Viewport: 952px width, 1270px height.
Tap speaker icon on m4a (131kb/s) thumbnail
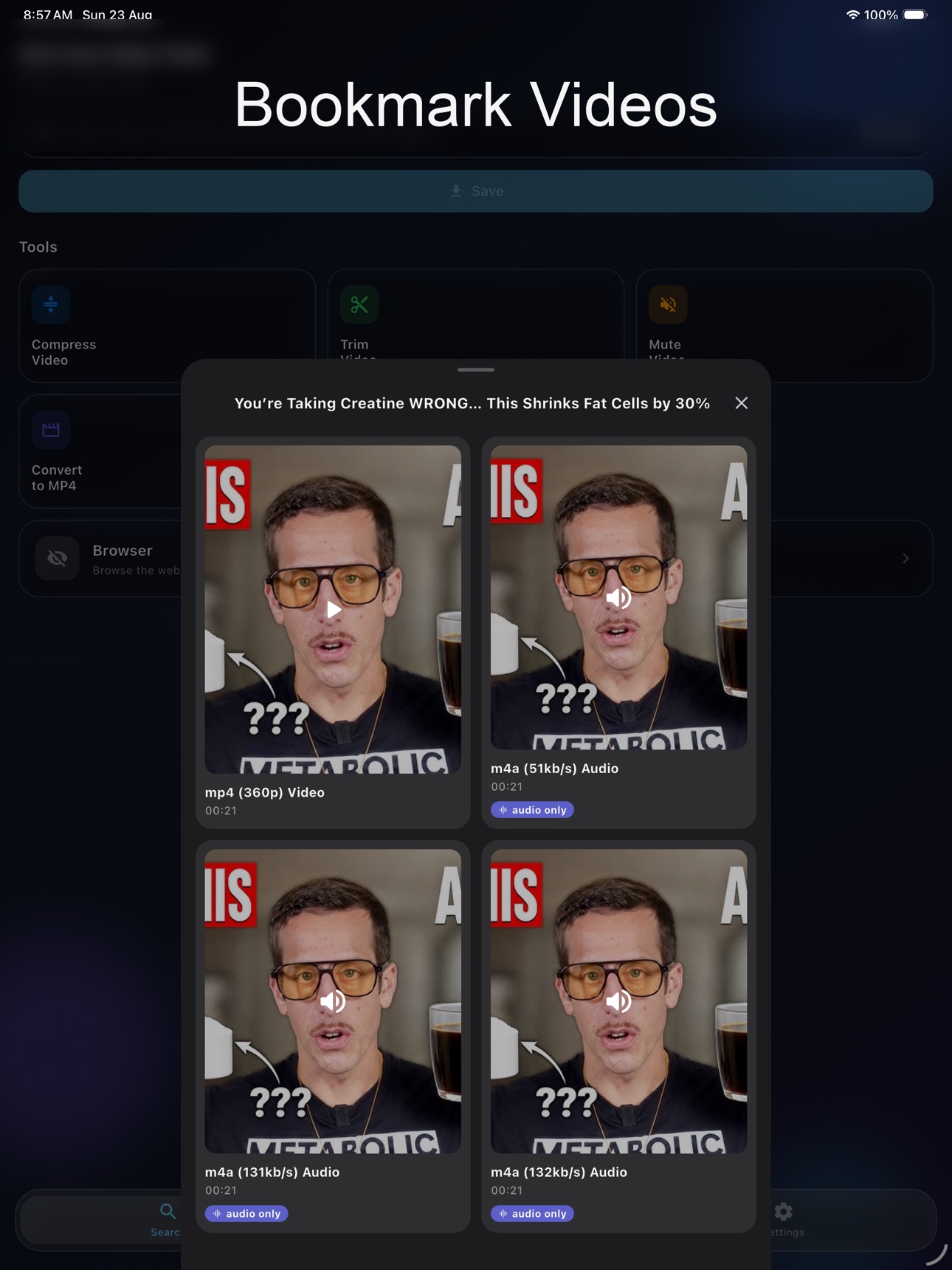coord(333,1001)
